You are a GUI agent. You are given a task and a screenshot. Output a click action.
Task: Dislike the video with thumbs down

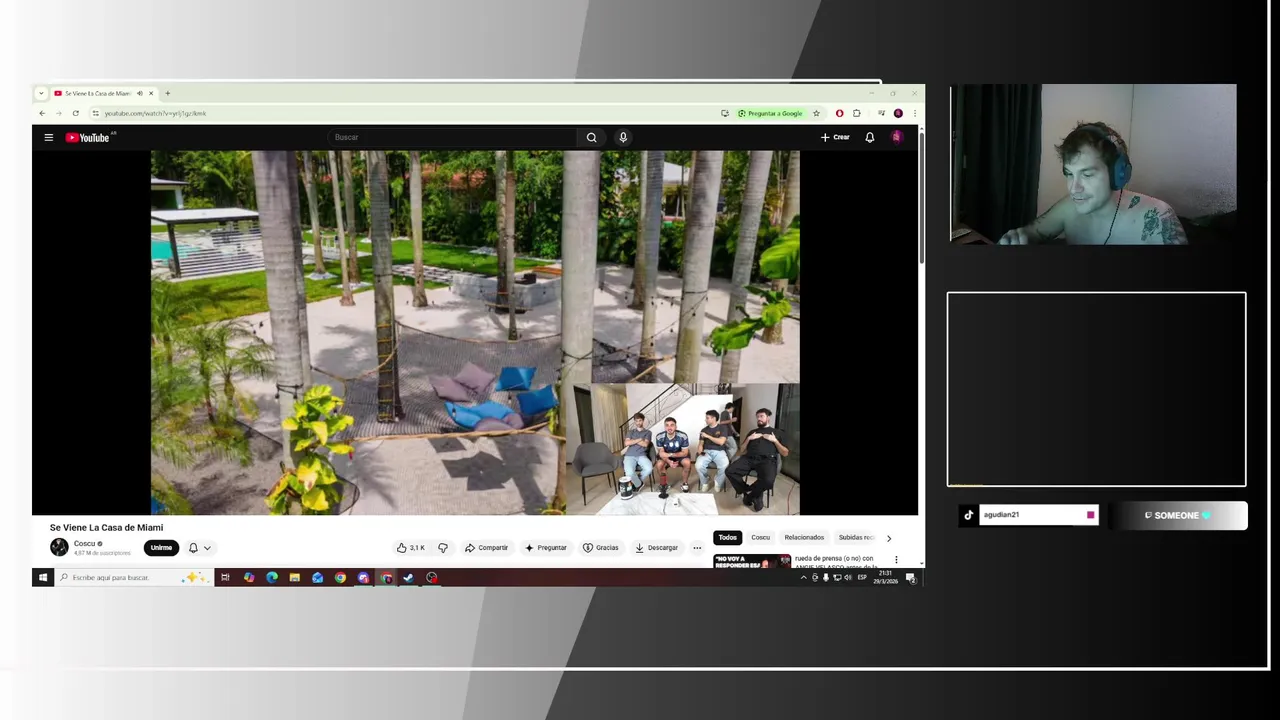point(443,547)
